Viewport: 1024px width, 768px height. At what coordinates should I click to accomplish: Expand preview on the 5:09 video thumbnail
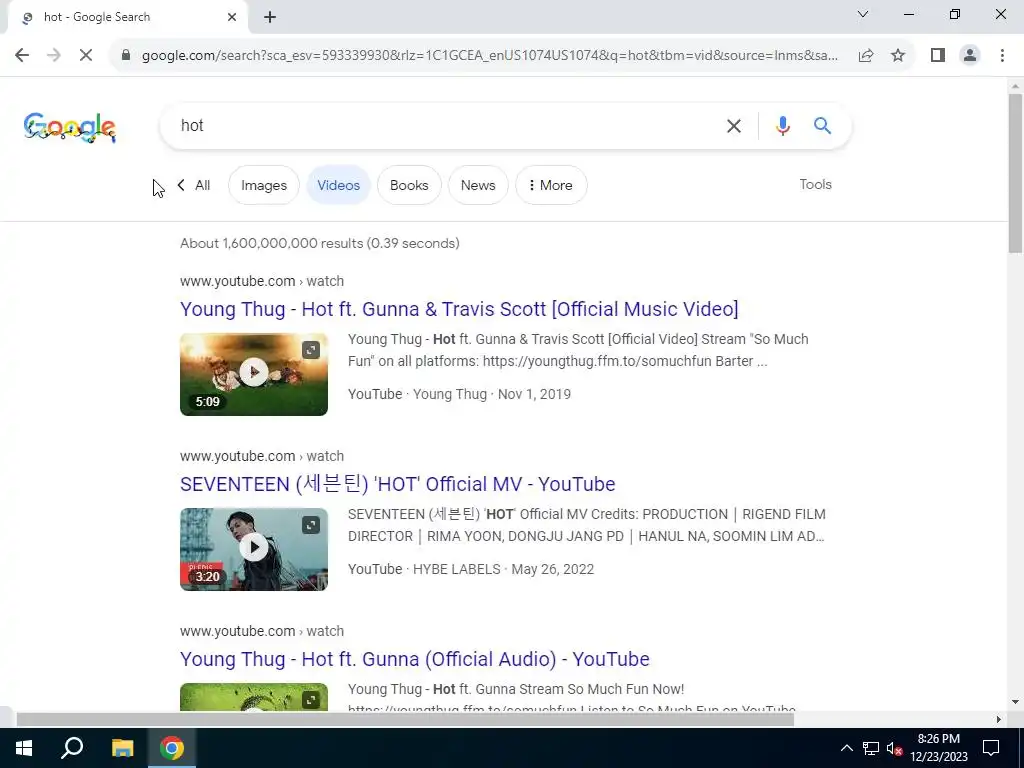[x=311, y=350]
